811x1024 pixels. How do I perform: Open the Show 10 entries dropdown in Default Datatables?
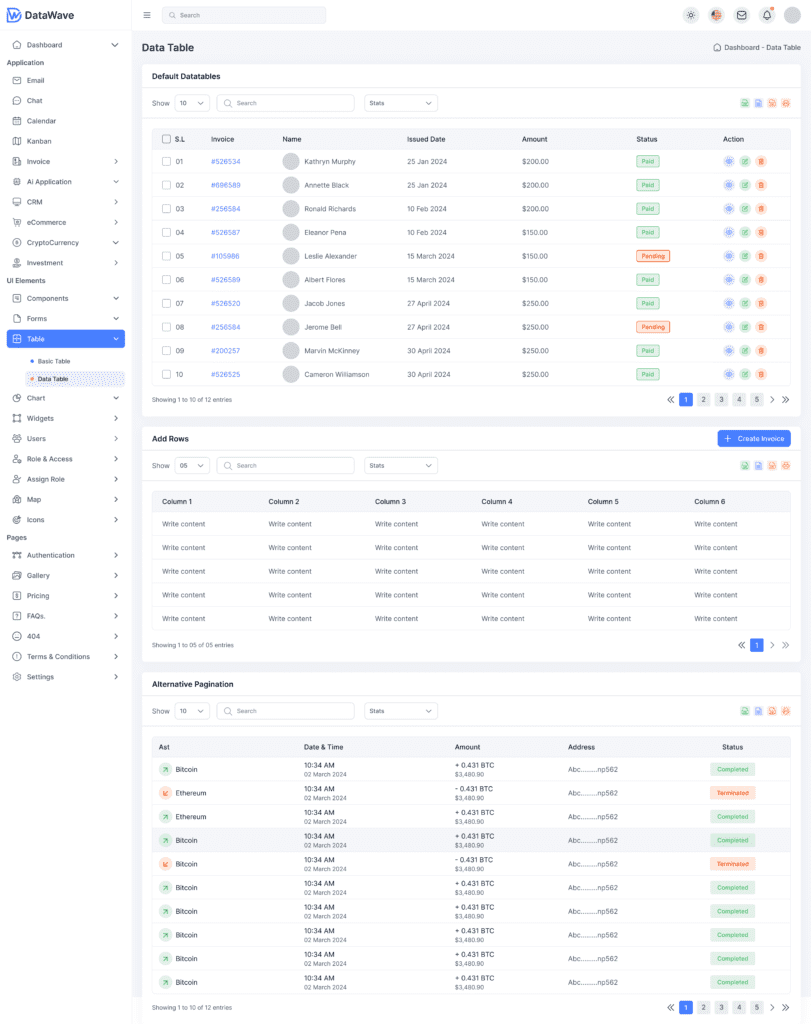(192, 103)
